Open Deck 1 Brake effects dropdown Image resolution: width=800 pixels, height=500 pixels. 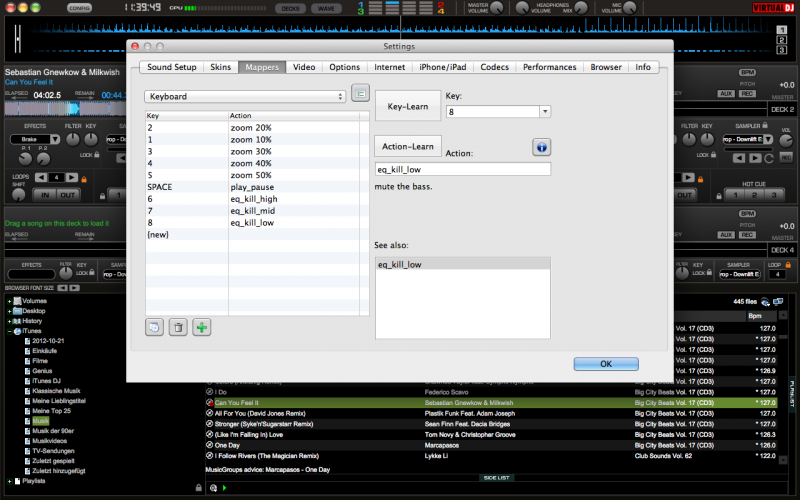[55, 139]
